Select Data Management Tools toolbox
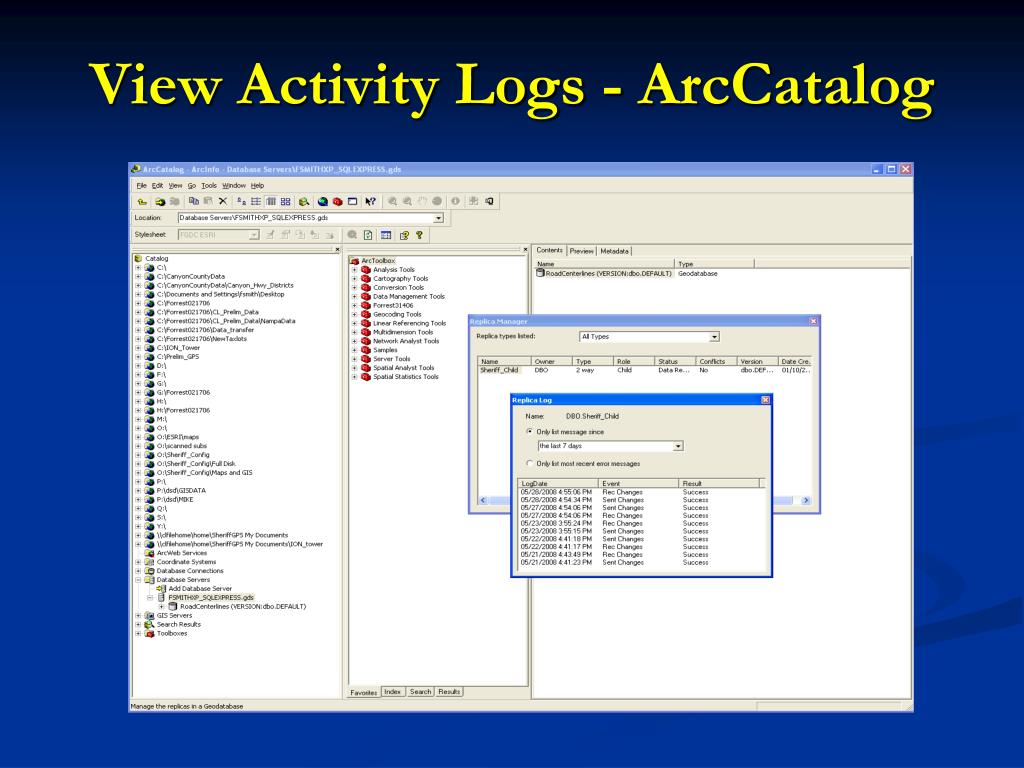The width and height of the screenshot is (1024, 768). [409, 296]
